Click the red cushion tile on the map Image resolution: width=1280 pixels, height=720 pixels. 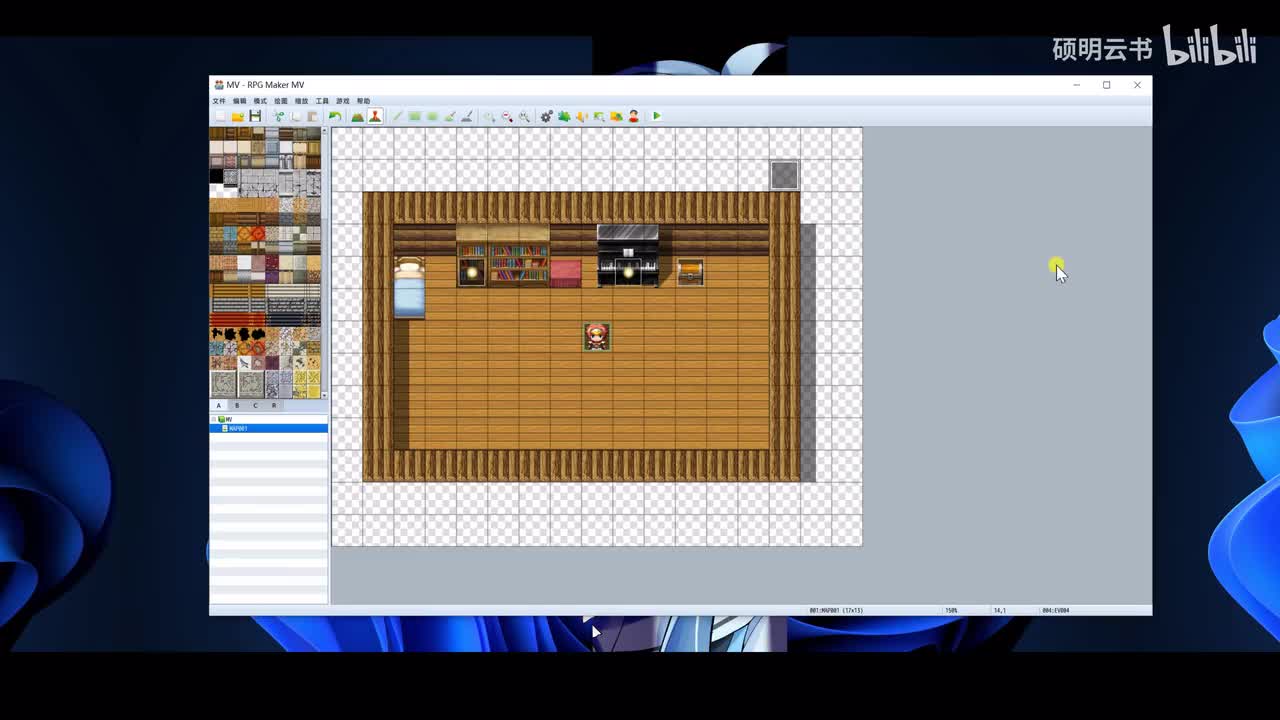pyautogui.click(x=566, y=272)
